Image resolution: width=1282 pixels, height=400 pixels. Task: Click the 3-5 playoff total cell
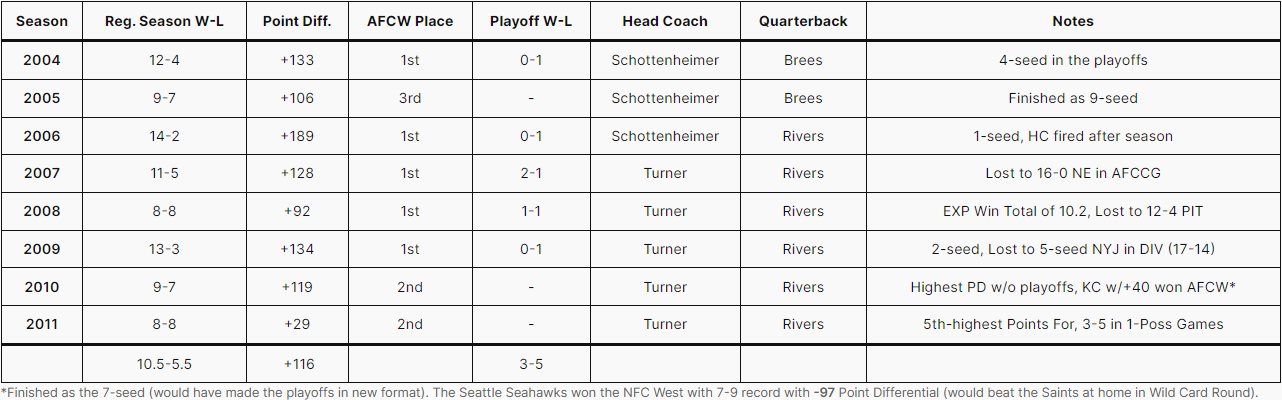coord(530,364)
